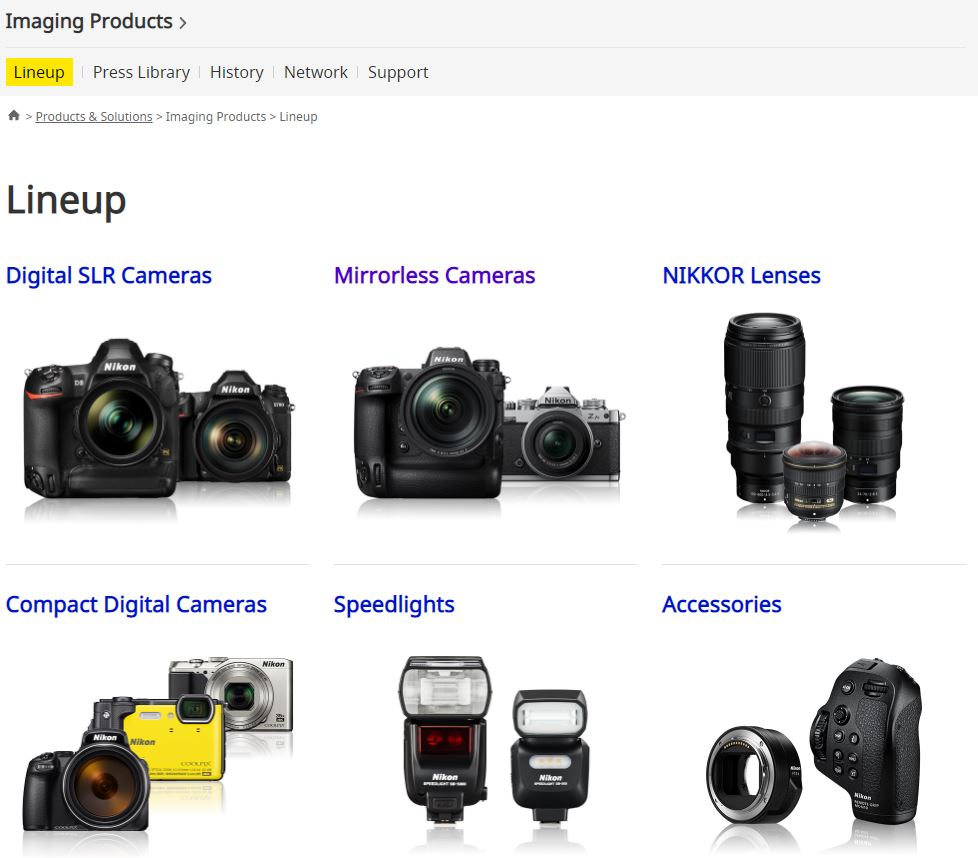978x858 pixels.
Task: Go to the Network tab
Action: coord(316,72)
